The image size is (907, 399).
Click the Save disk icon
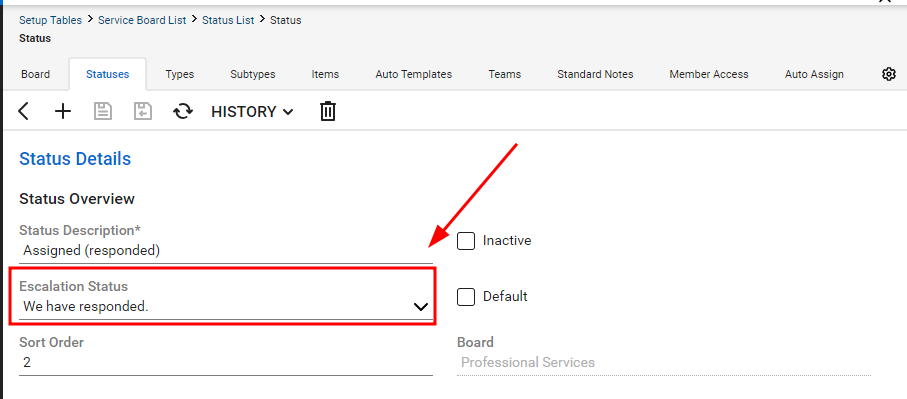pos(102,111)
